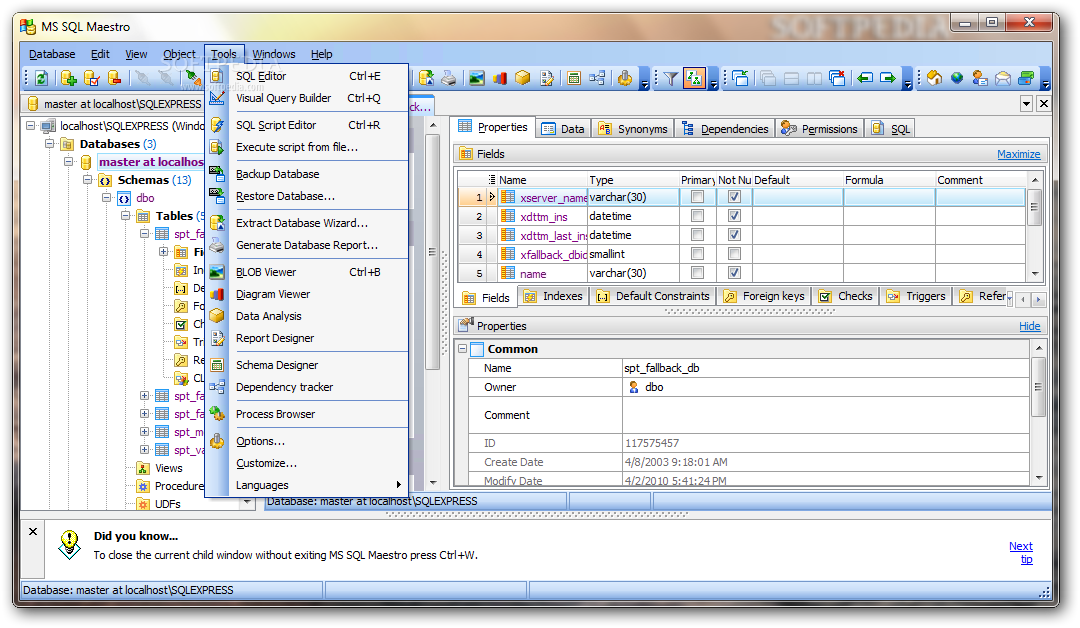
Task: Open Data Analysis cube toolbar icon
Action: point(523,78)
